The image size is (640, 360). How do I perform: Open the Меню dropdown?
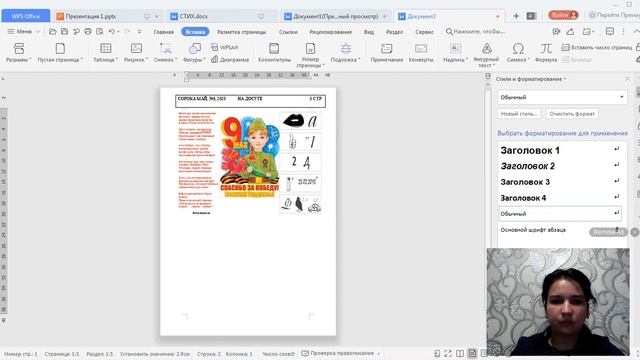24,31
